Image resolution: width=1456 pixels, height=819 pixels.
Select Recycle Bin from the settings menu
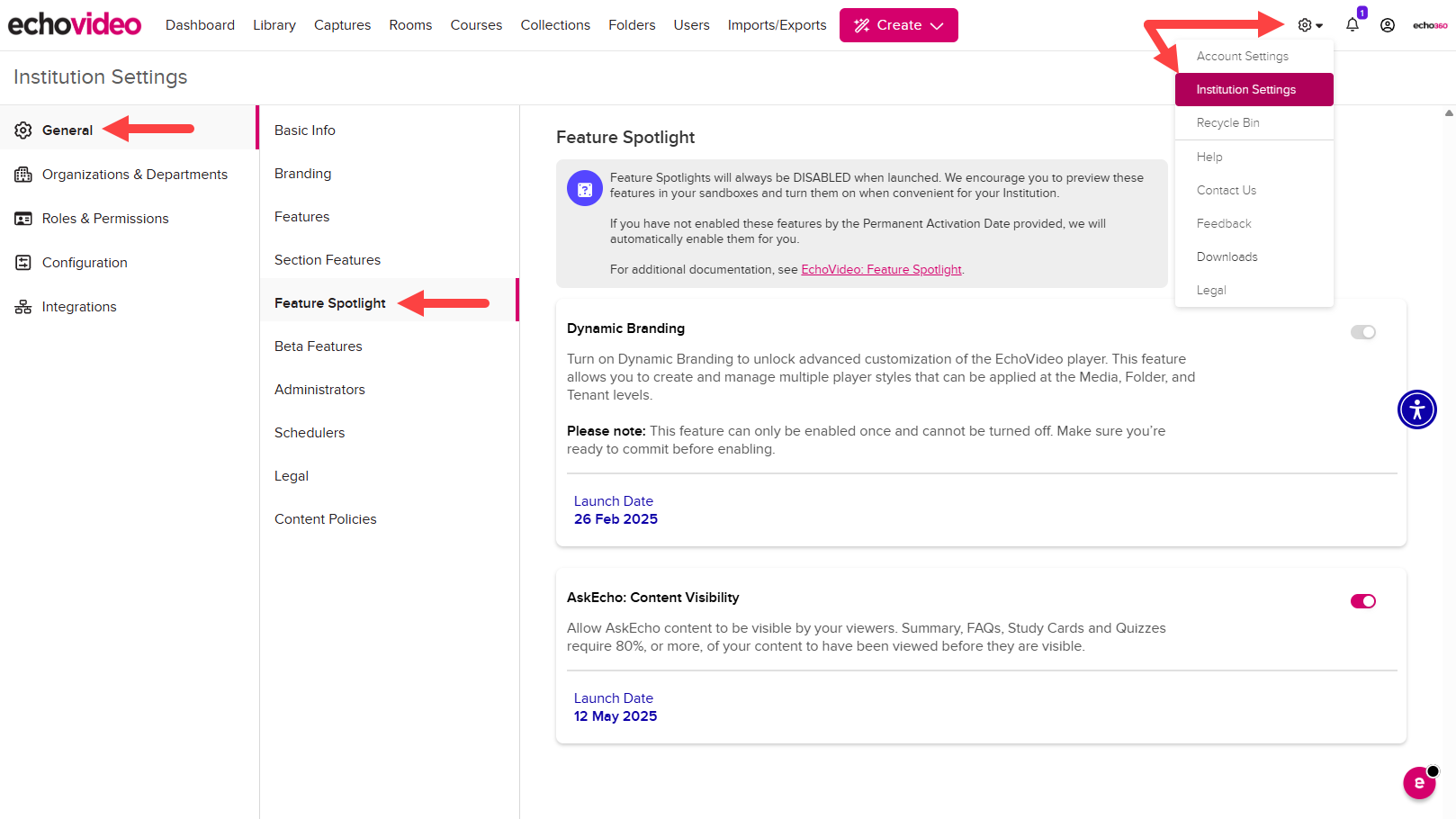coord(1227,122)
